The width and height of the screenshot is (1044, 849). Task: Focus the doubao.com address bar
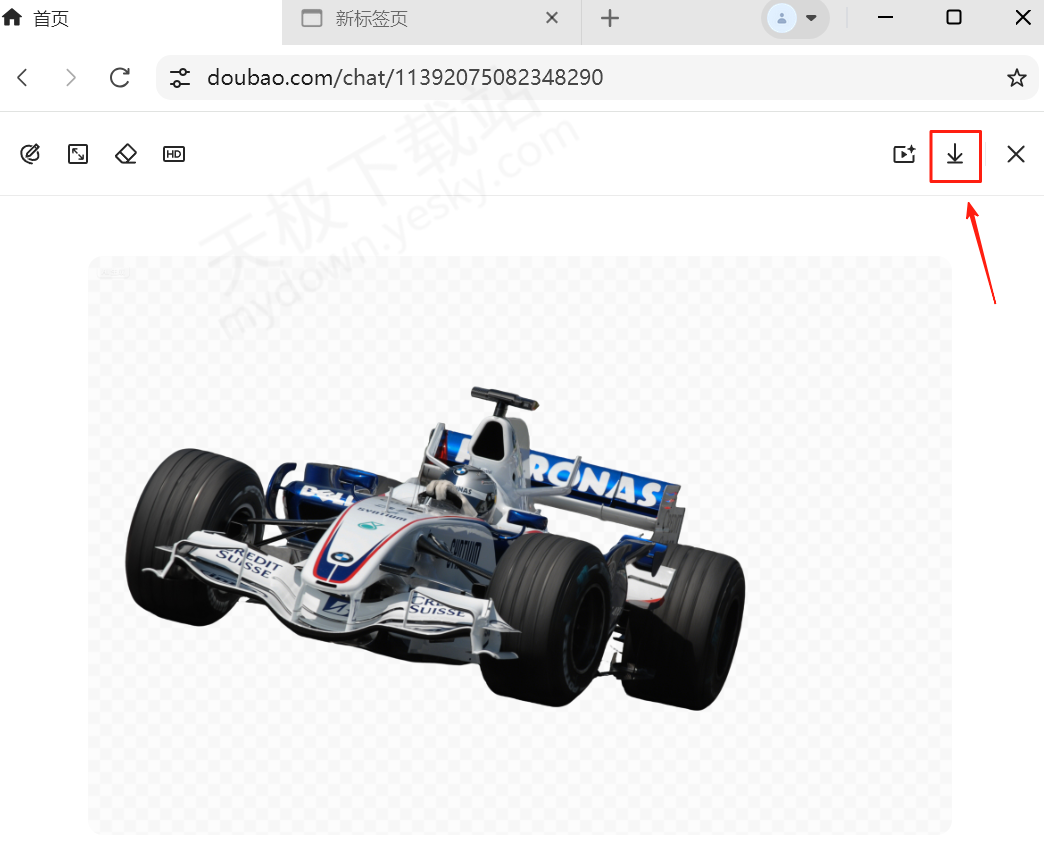pyautogui.click(x=580, y=78)
